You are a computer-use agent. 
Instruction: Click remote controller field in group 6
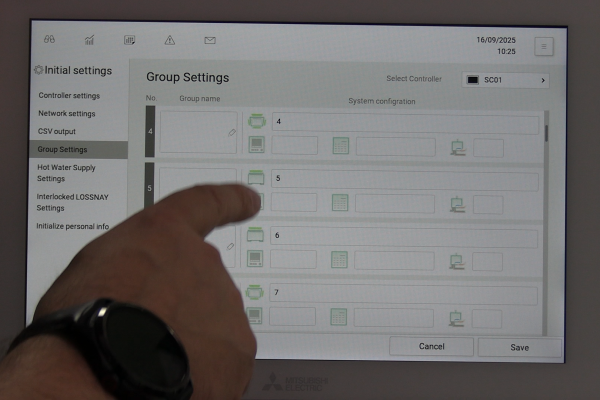pos(293,260)
